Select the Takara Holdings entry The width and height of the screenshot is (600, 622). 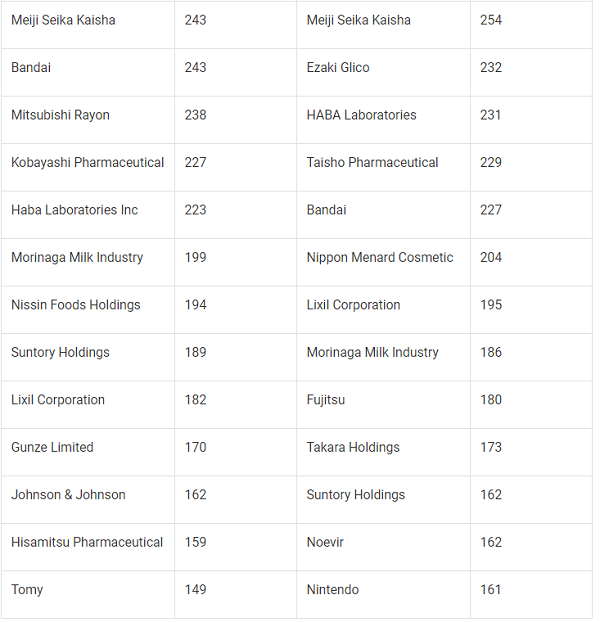coord(353,447)
